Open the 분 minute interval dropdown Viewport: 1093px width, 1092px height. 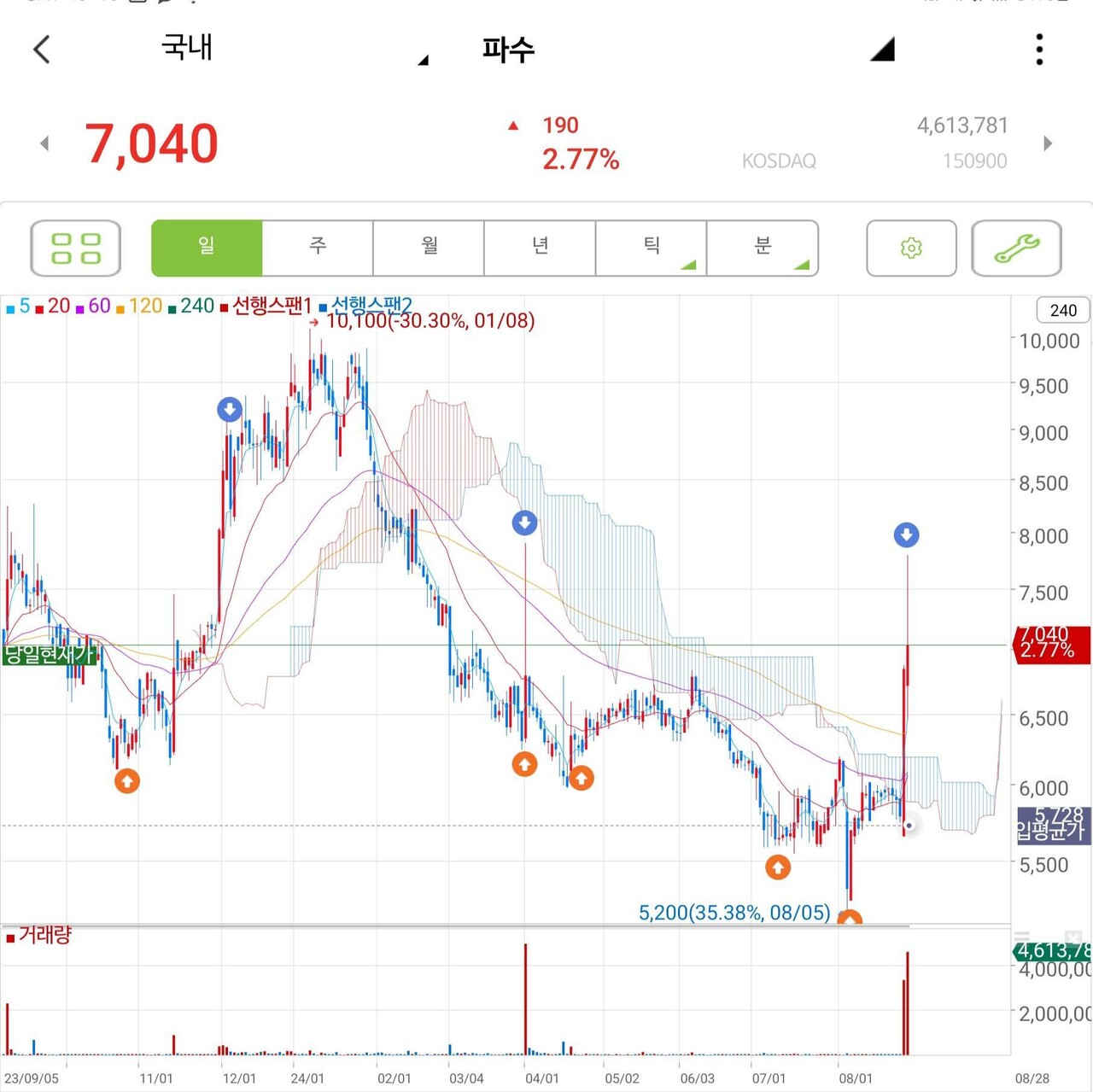tap(763, 248)
